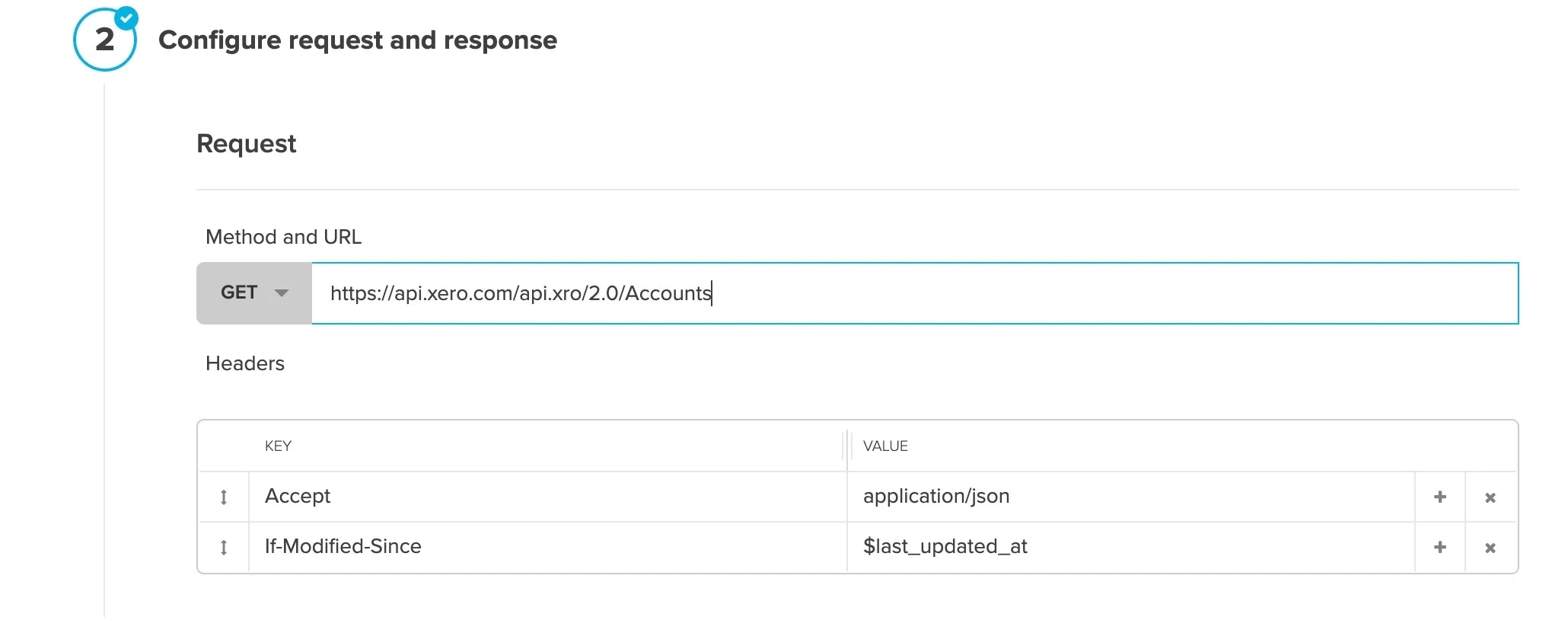Click the Configure request and response heading

point(358,40)
